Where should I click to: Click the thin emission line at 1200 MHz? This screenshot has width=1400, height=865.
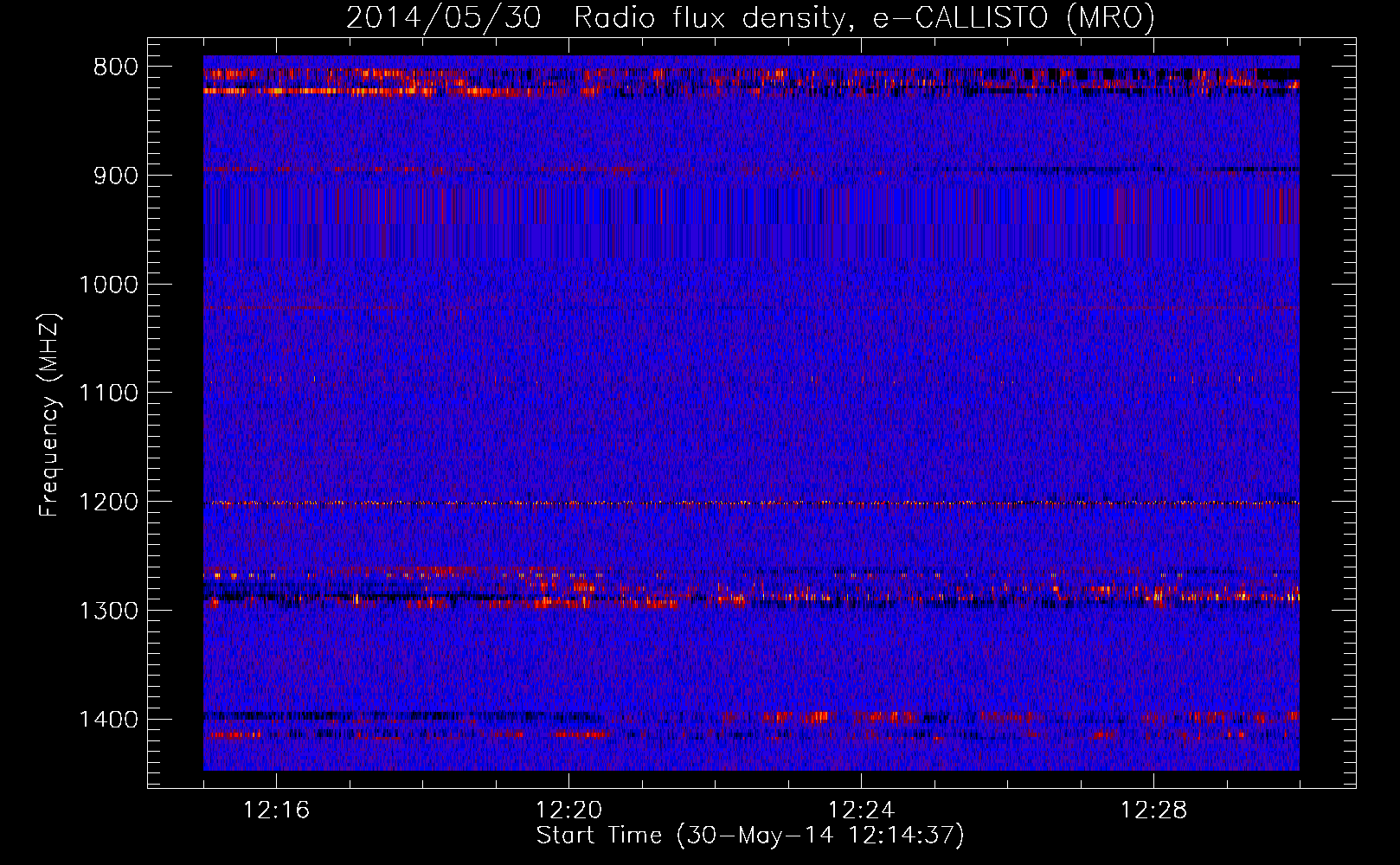751,503
